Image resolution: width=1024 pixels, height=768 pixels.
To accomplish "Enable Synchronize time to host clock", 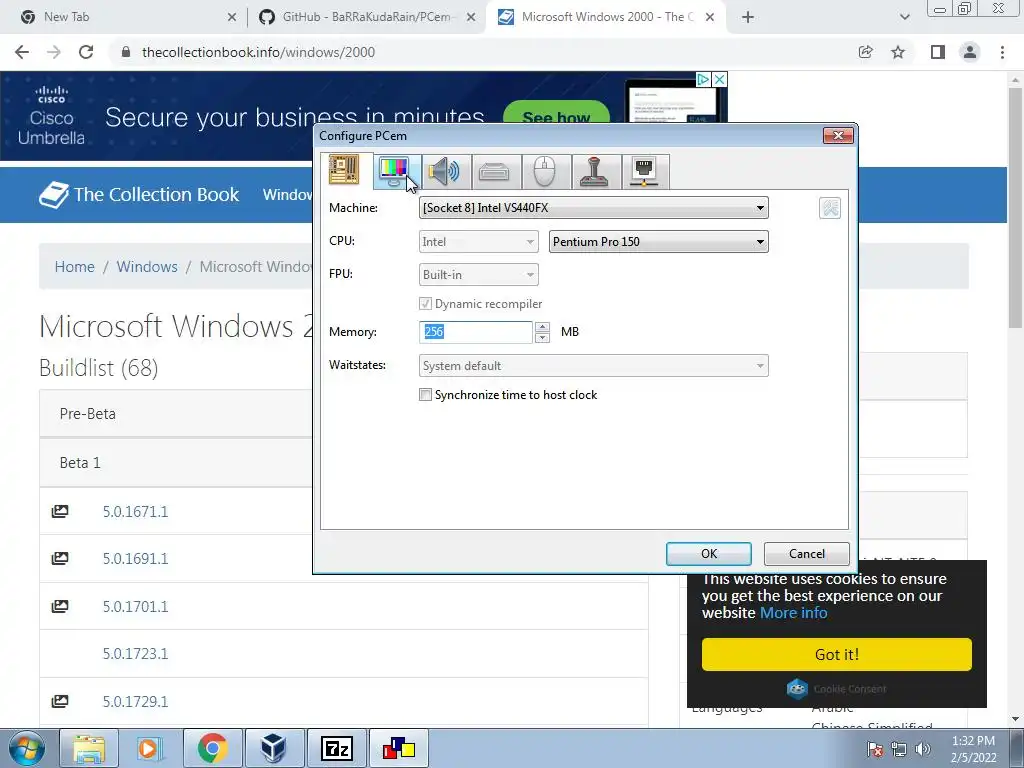I will click(425, 394).
